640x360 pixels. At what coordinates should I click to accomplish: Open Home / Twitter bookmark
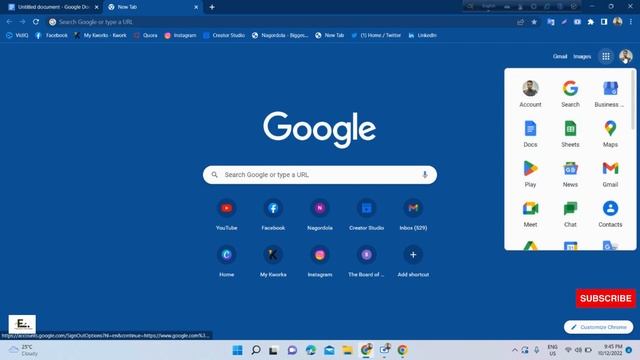(x=376, y=36)
